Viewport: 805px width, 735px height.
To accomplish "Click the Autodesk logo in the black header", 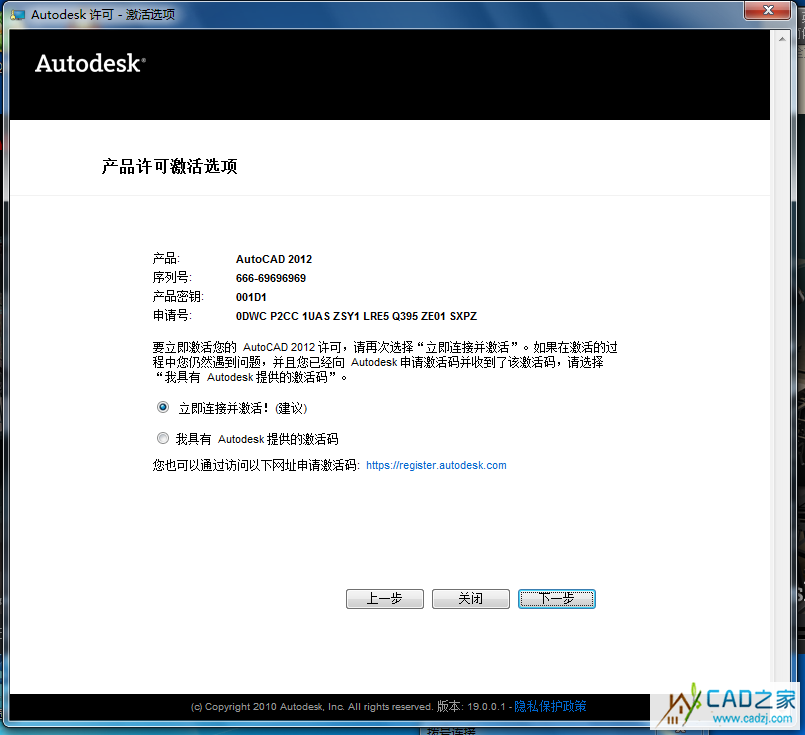I will pyautogui.click(x=90, y=63).
